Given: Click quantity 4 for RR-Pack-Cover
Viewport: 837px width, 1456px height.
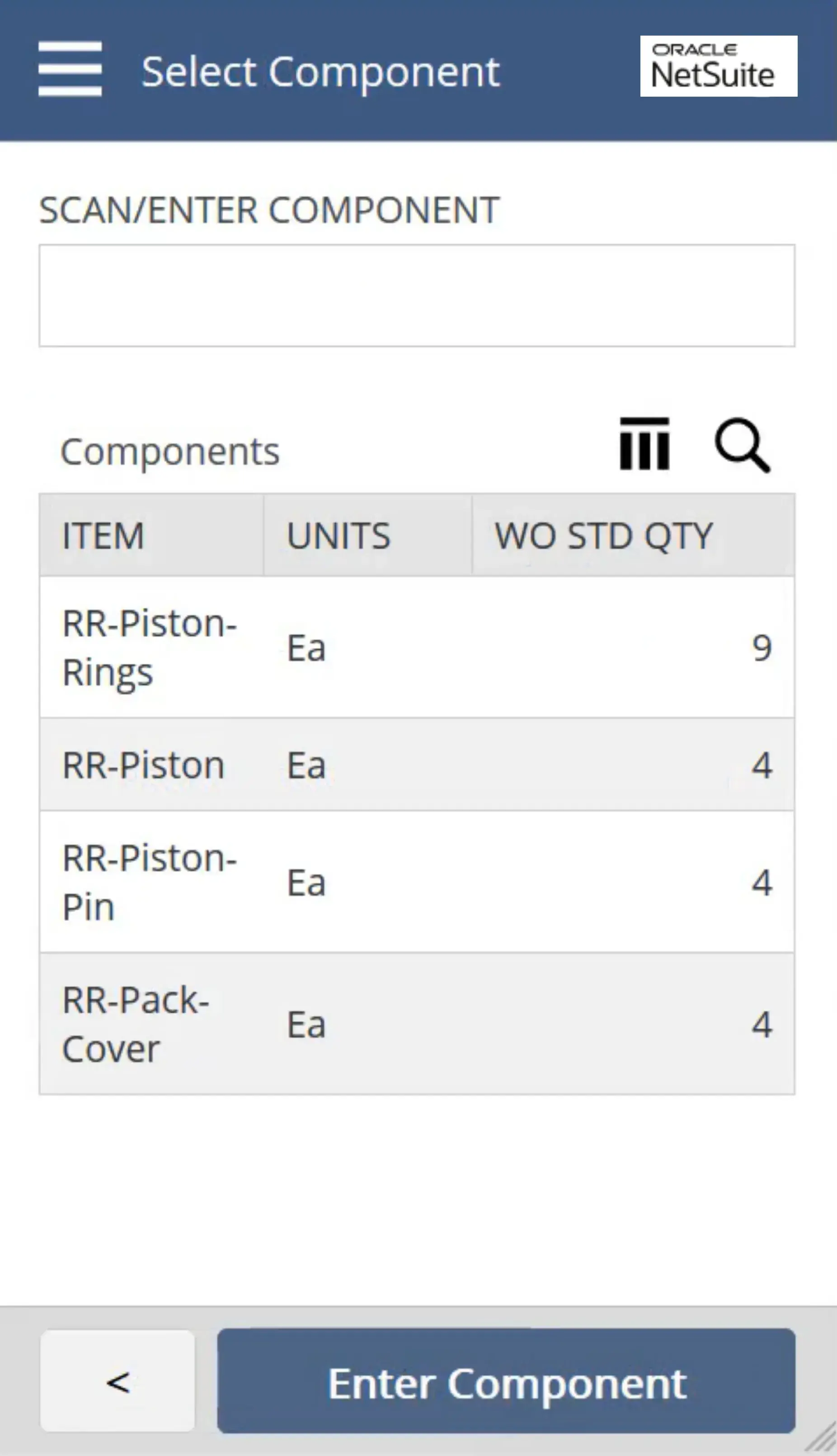Looking at the screenshot, I should click(x=763, y=1024).
